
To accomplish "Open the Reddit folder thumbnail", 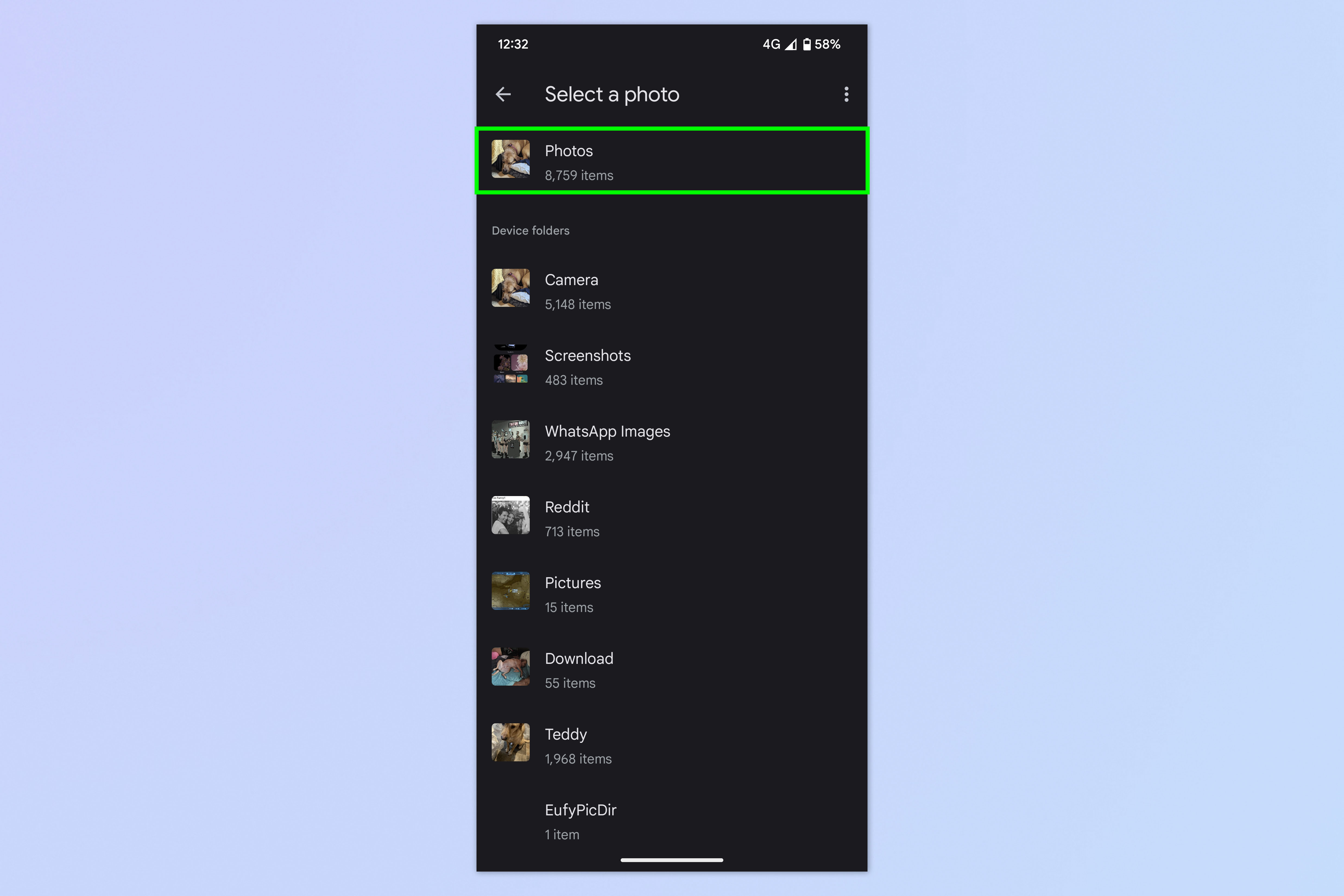I will pos(510,515).
